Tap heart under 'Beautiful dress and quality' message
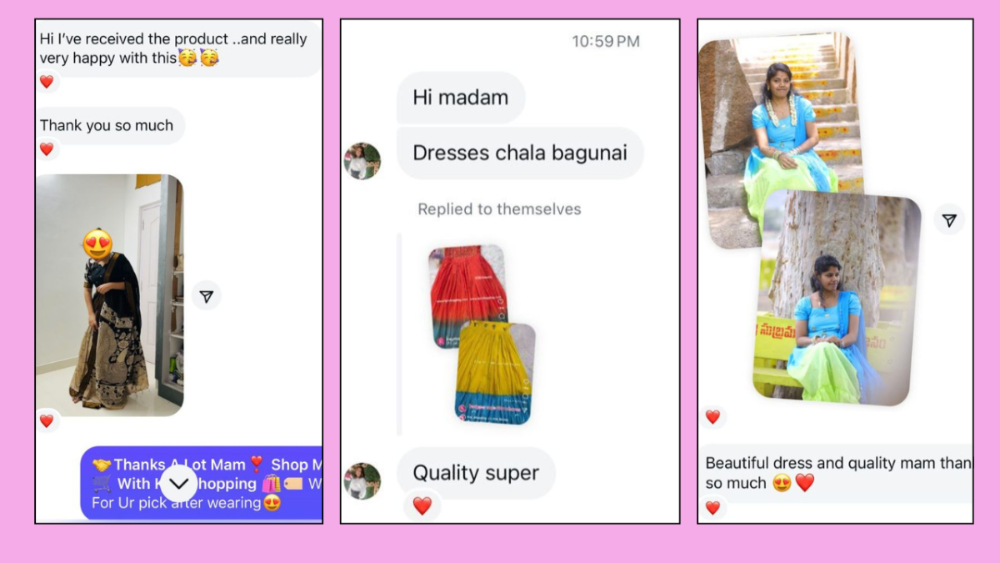Viewport: 1000px width, 563px height. [x=712, y=508]
